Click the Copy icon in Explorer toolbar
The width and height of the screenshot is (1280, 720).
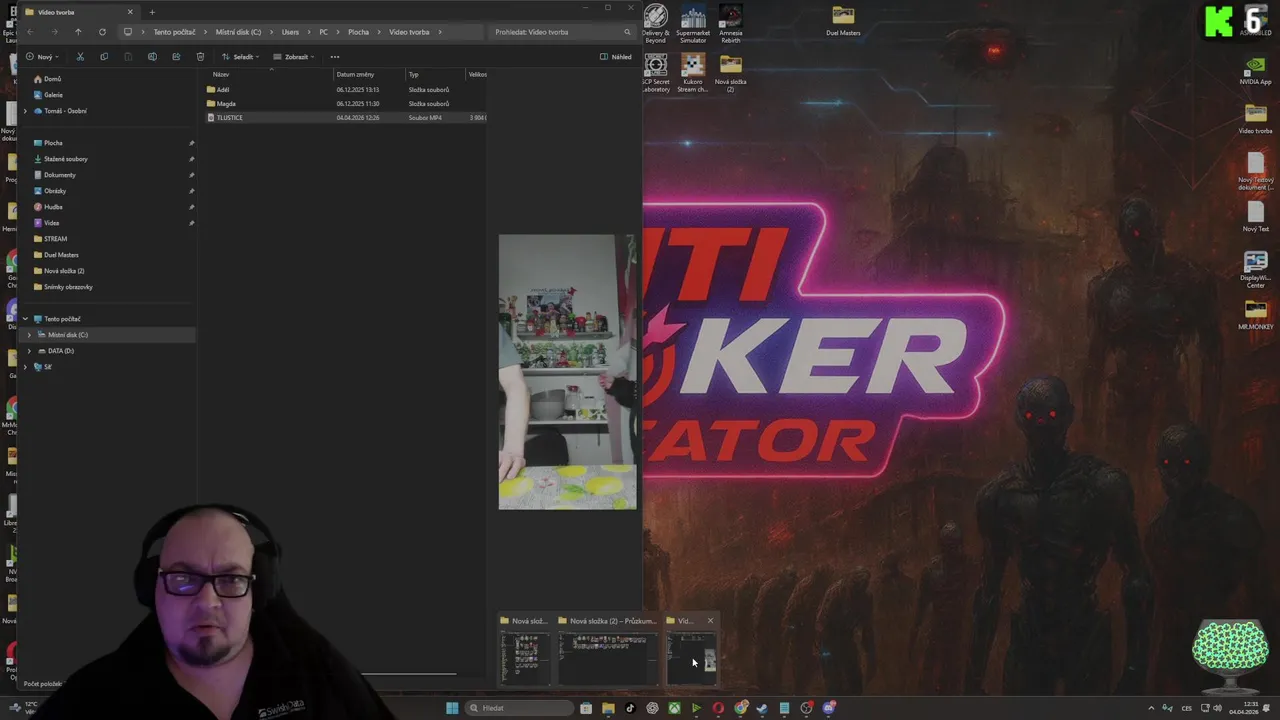[104, 57]
